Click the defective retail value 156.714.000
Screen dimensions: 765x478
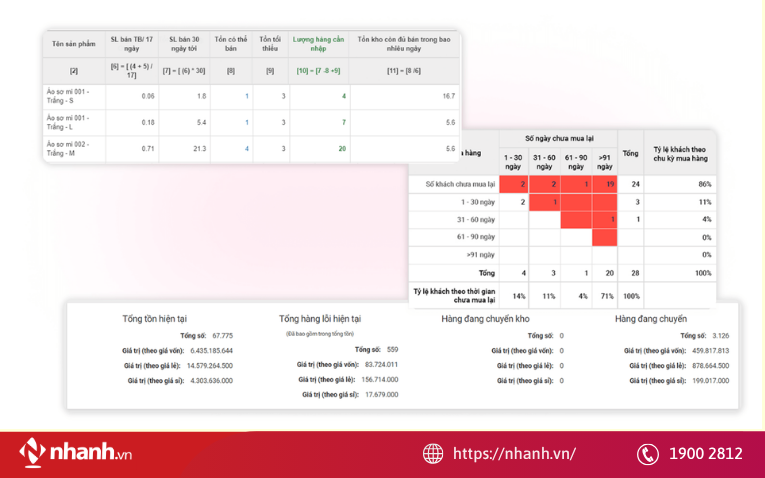tap(380, 380)
